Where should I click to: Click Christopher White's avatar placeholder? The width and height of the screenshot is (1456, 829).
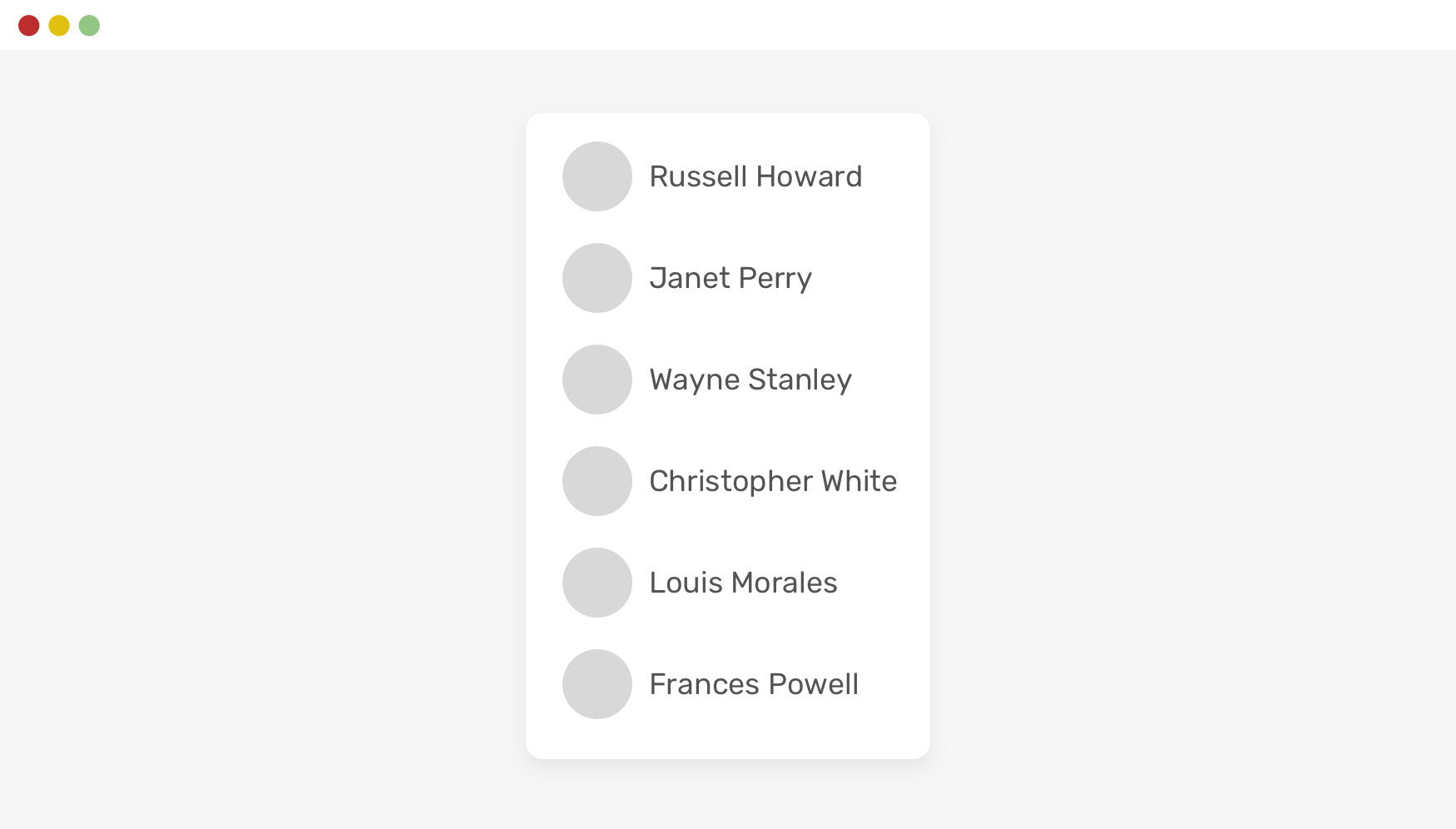pyautogui.click(x=597, y=481)
